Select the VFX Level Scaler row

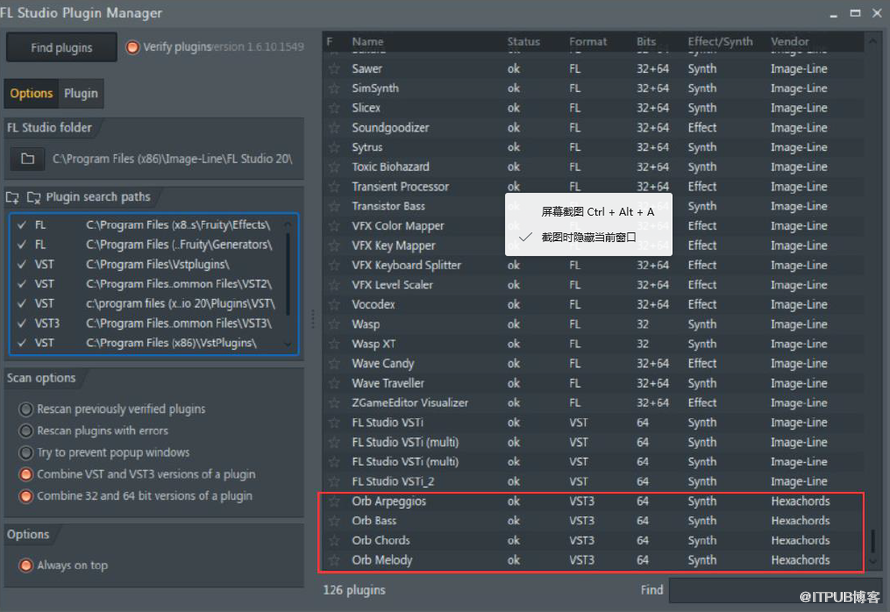pos(593,285)
